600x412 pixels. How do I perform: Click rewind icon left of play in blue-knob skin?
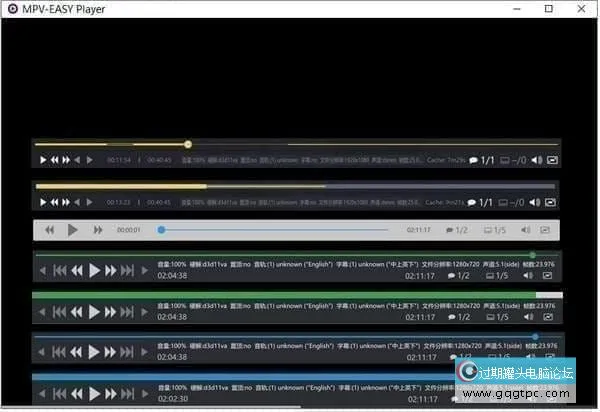point(76,353)
